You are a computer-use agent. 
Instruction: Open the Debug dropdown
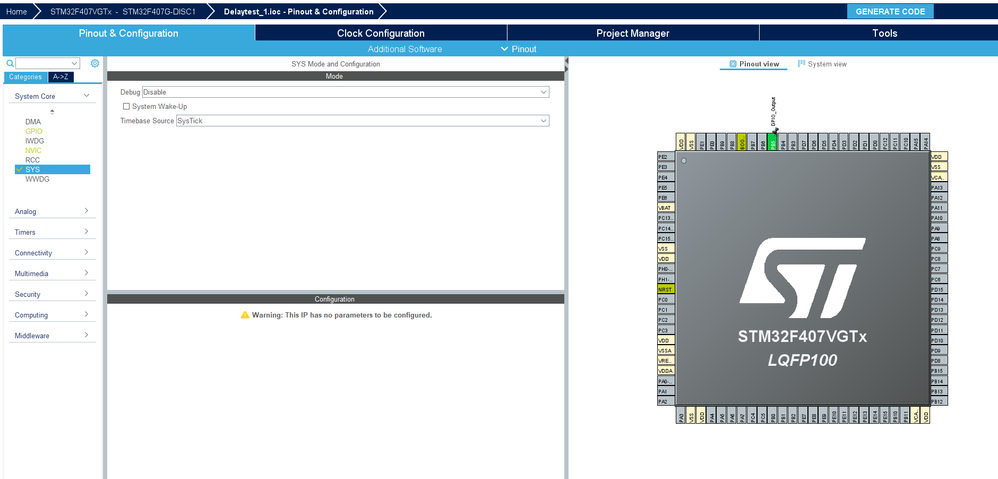346,92
